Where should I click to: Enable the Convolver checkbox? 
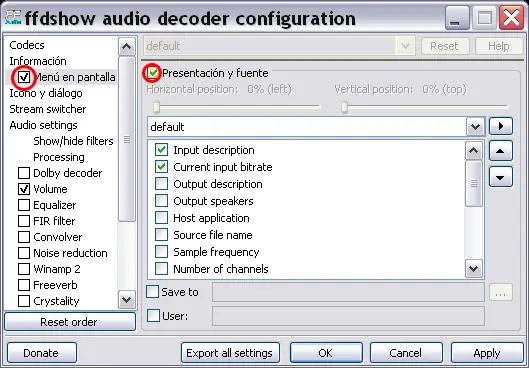[x=24, y=237]
